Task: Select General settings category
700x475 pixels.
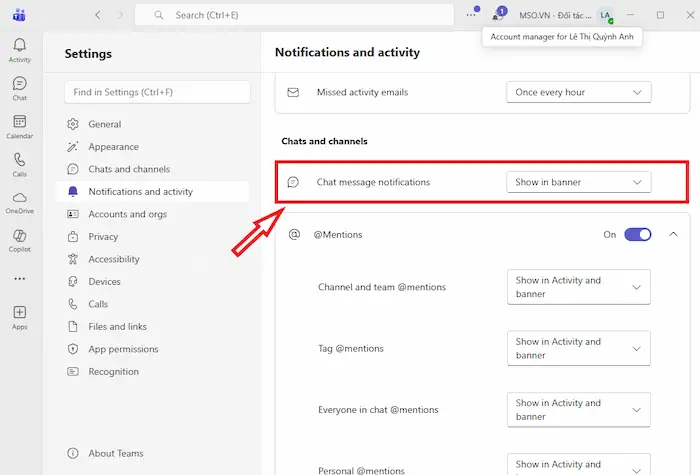Action: coord(104,124)
